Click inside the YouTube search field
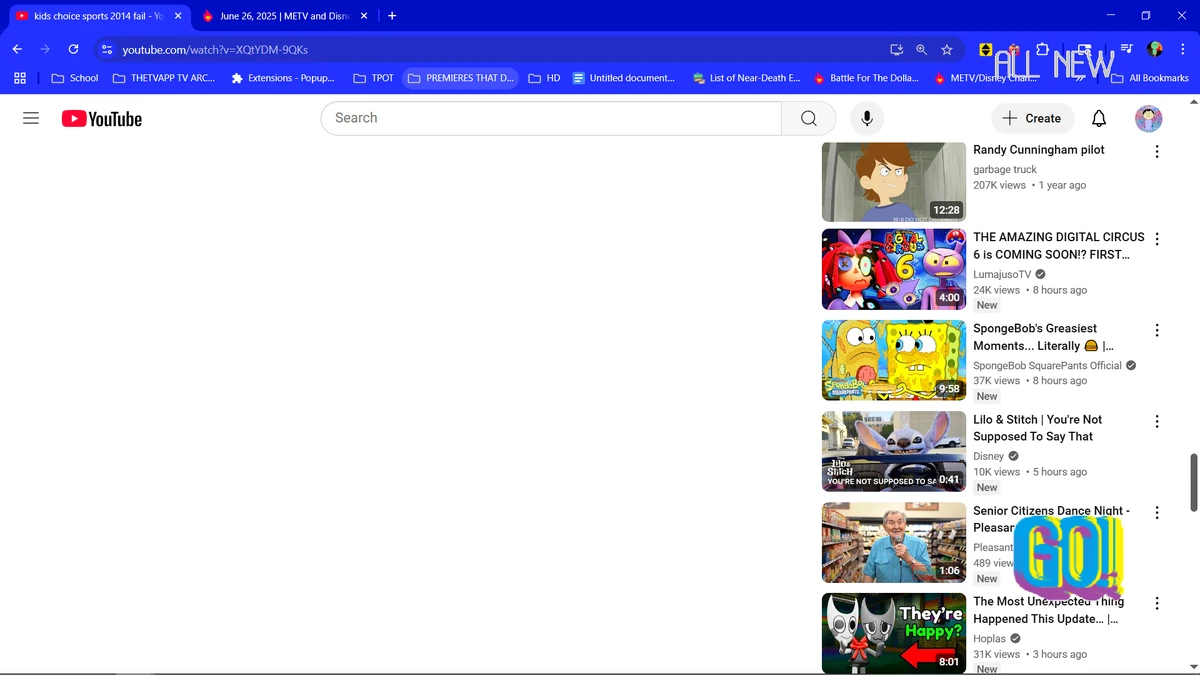The image size is (1200, 676). 550,118
